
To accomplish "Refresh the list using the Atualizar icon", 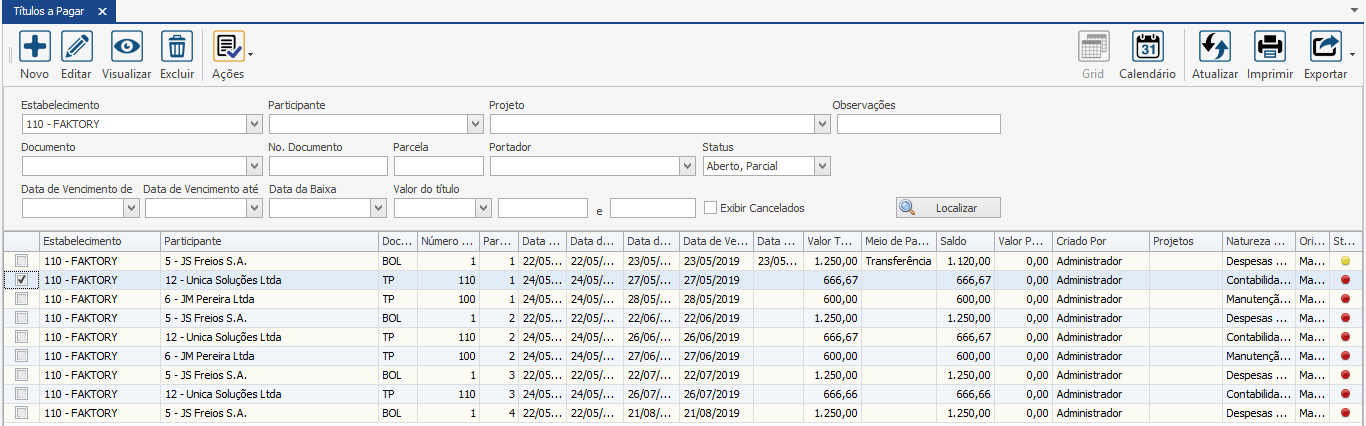I will pos(1215,47).
